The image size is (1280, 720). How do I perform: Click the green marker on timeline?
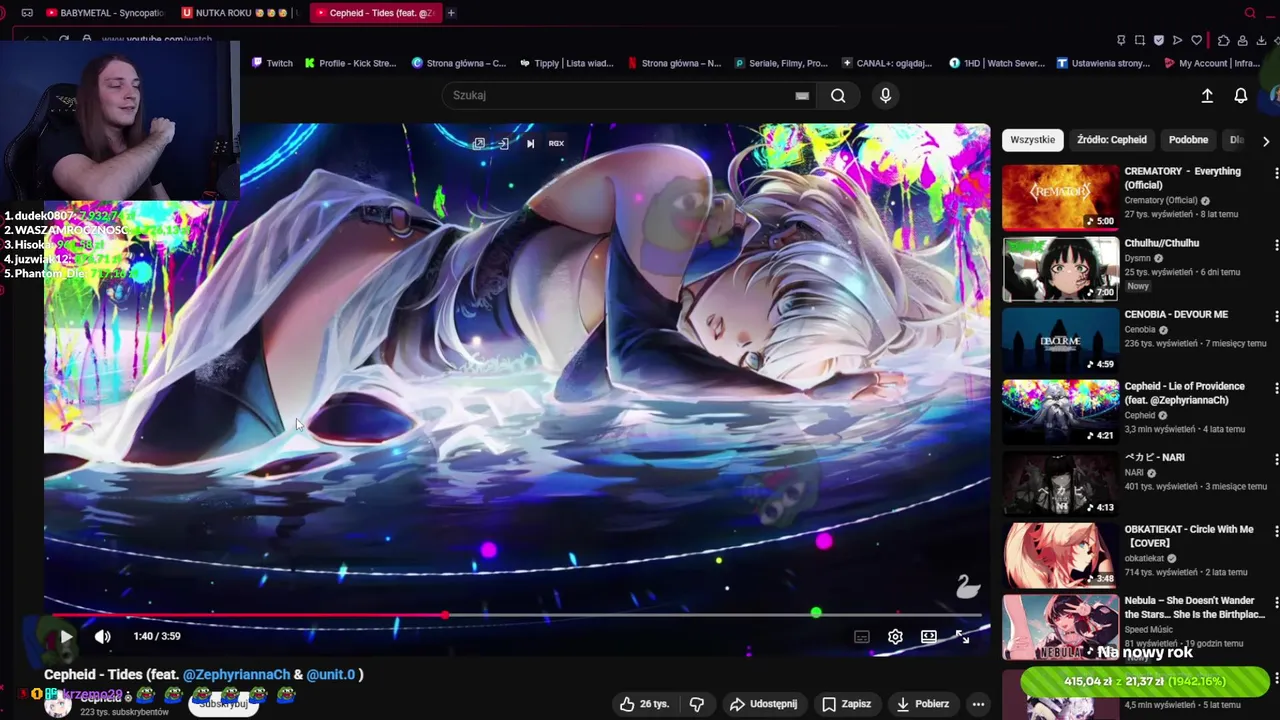[x=816, y=613]
